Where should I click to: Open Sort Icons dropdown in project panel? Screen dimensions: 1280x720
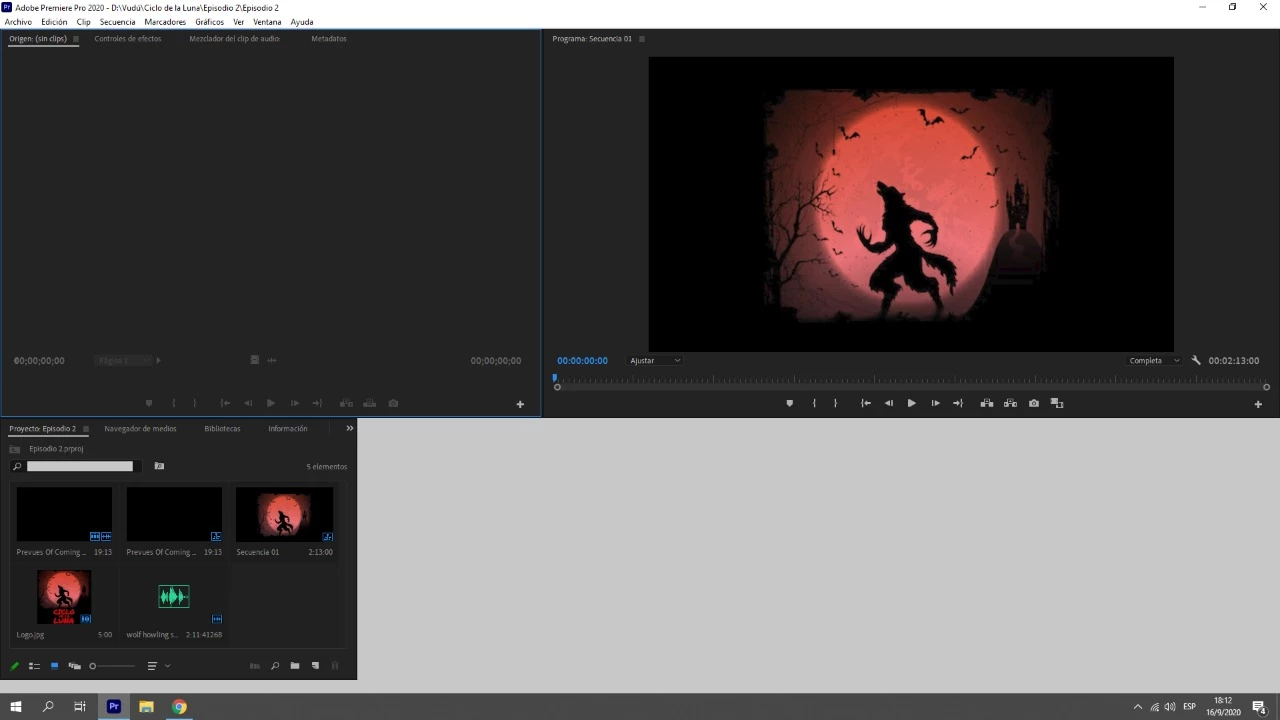click(x=158, y=666)
